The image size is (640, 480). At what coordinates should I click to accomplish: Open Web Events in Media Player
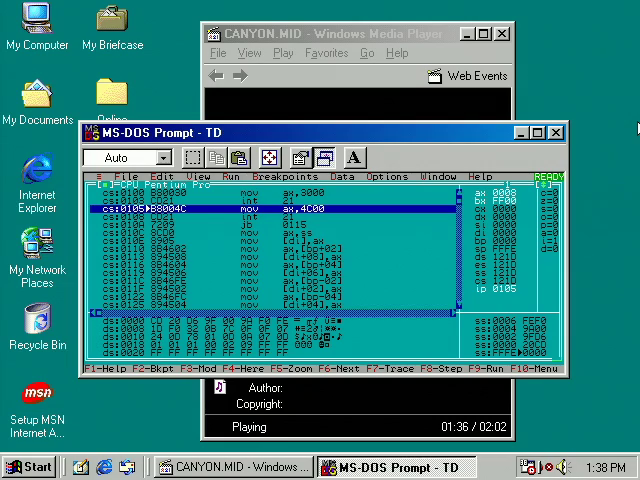[x=467, y=76]
